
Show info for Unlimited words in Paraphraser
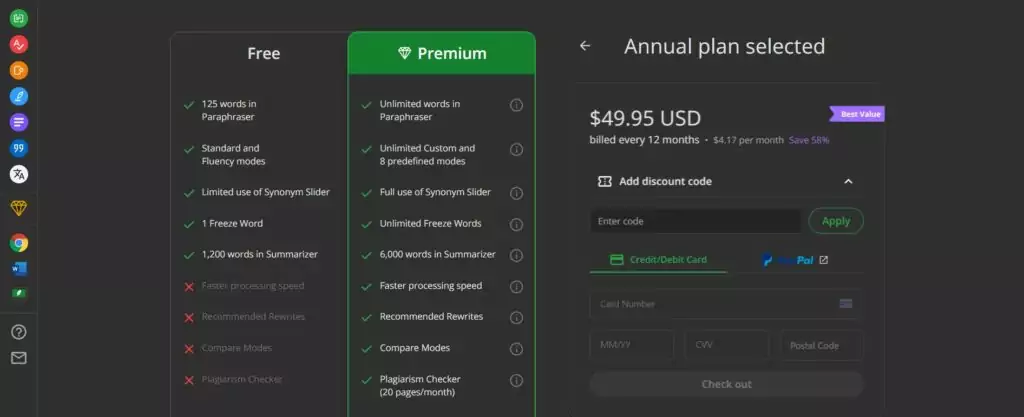[516, 105]
